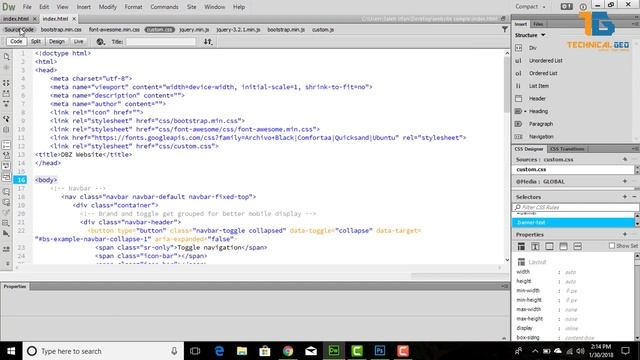Click the sync settings icon in title bar

[x=566, y=7]
